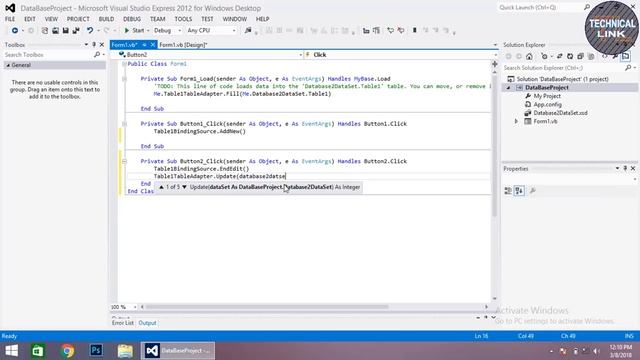This screenshot has height=360, width=640.
Task: Collapse the Form1_Load sub outline
Action: tap(124, 79)
